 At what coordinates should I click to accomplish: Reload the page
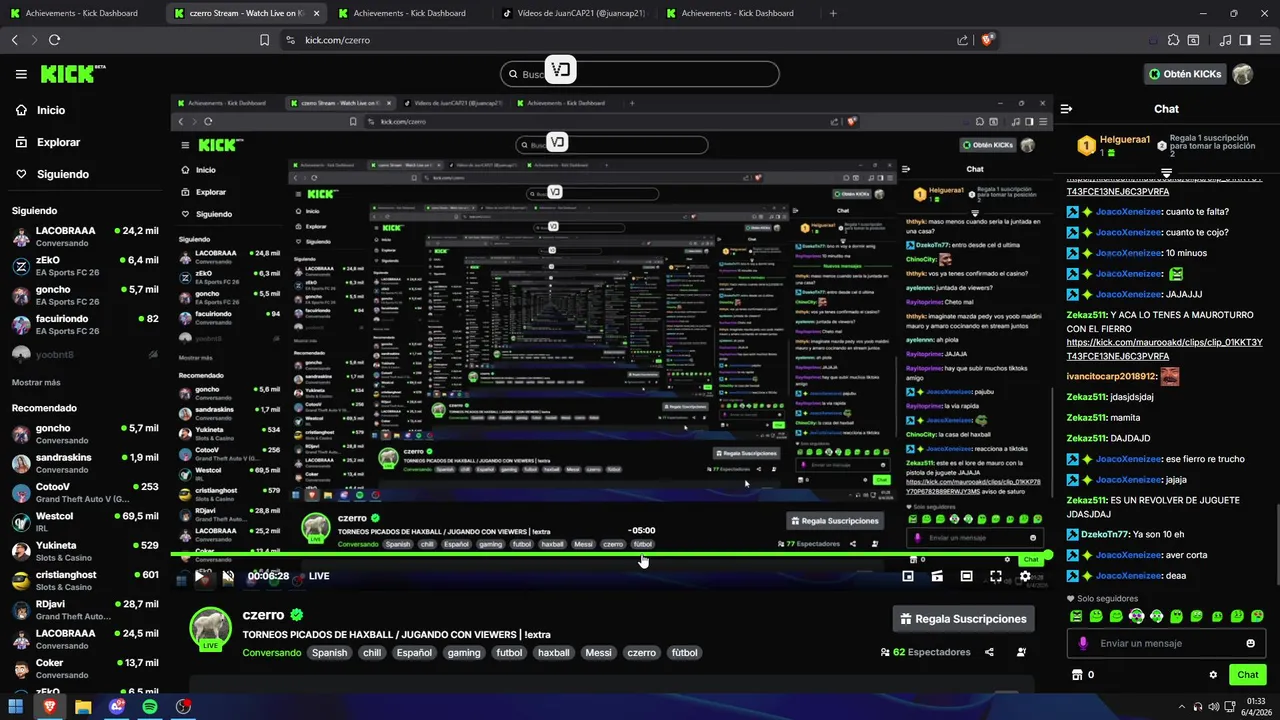coord(54,40)
